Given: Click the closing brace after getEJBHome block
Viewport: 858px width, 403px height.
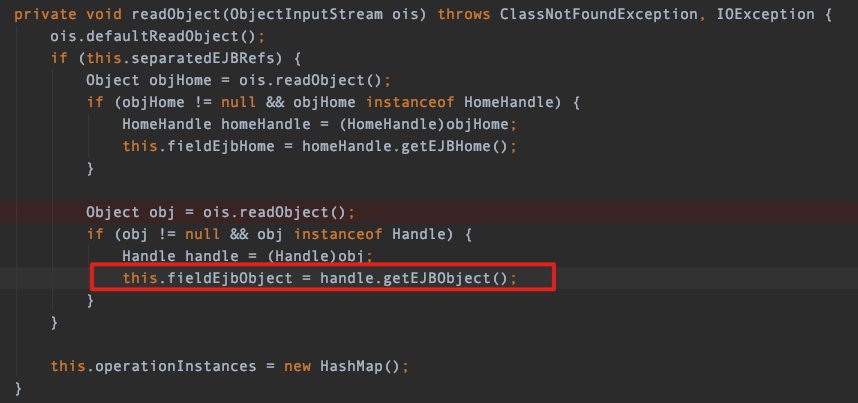Looking at the screenshot, I should [90, 168].
